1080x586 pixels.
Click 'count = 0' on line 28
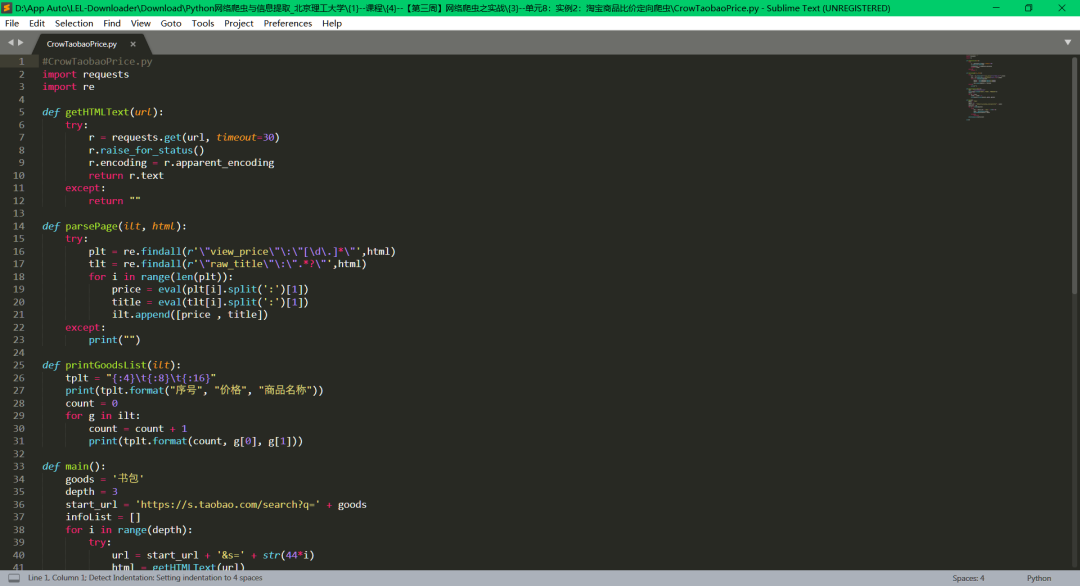(x=92, y=404)
